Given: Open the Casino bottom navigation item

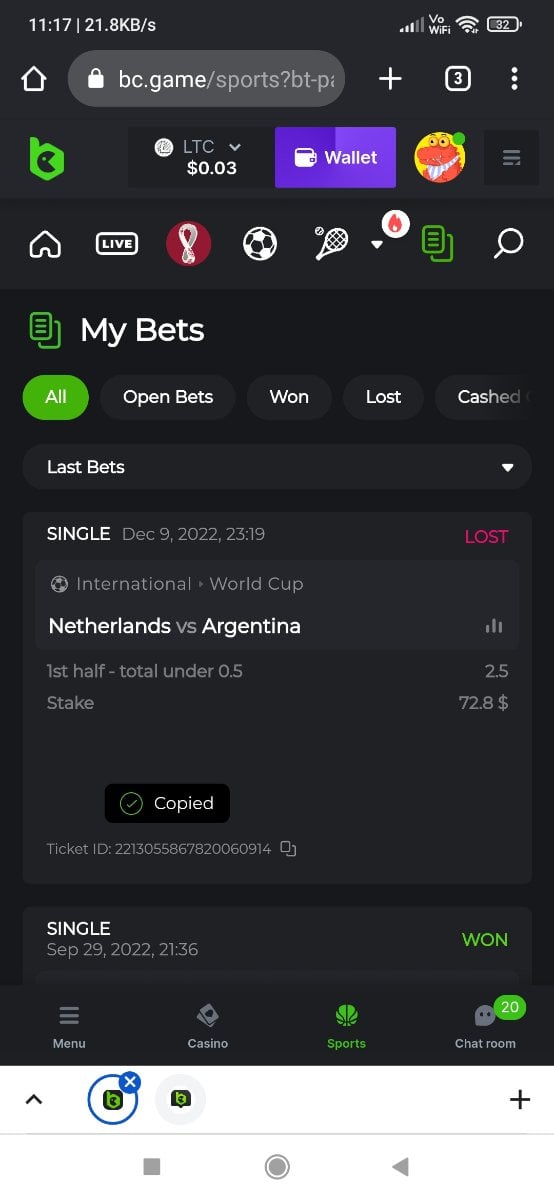Looking at the screenshot, I should [x=208, y=1026].
